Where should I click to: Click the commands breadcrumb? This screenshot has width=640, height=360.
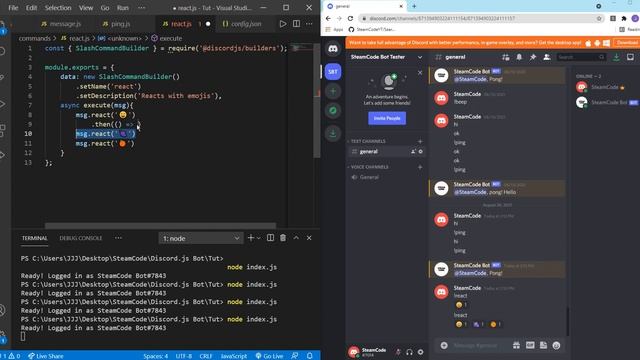pyautogui.click(x=34, y=38)
